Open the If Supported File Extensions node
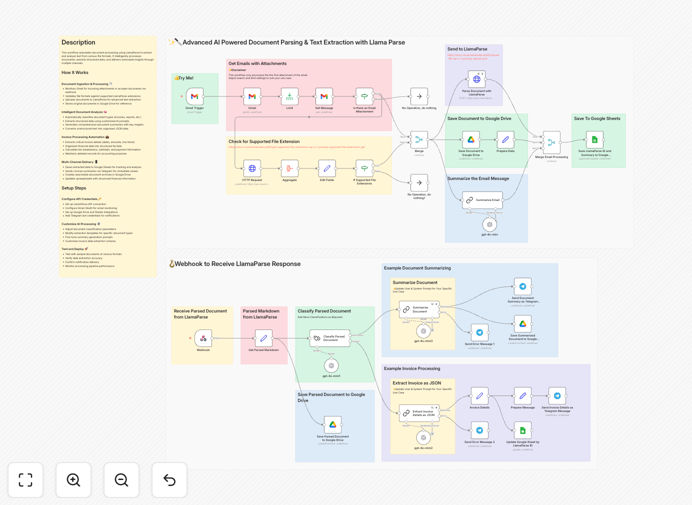 point(365,168)
